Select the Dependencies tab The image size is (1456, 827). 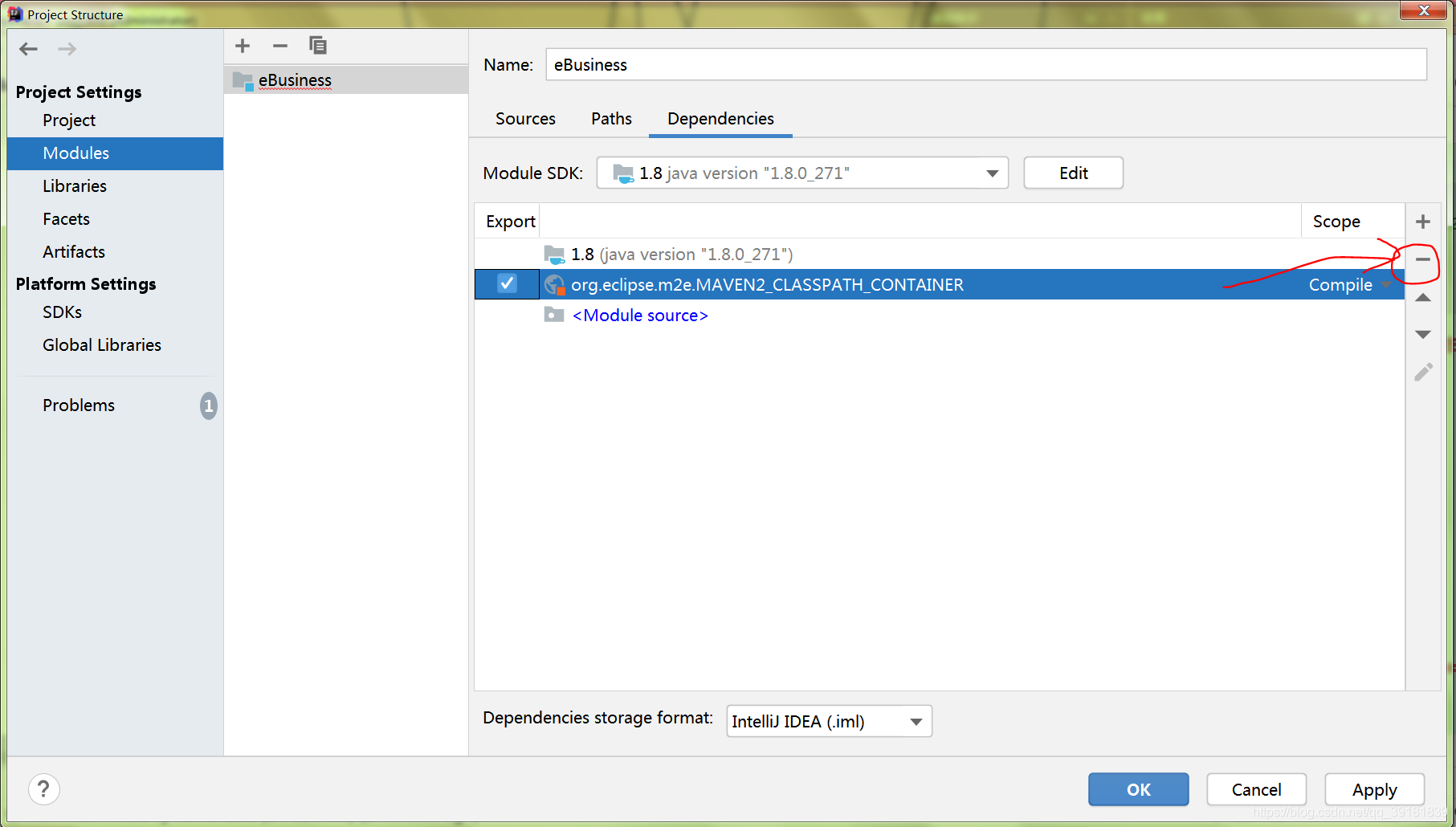(x=720, y=119)
